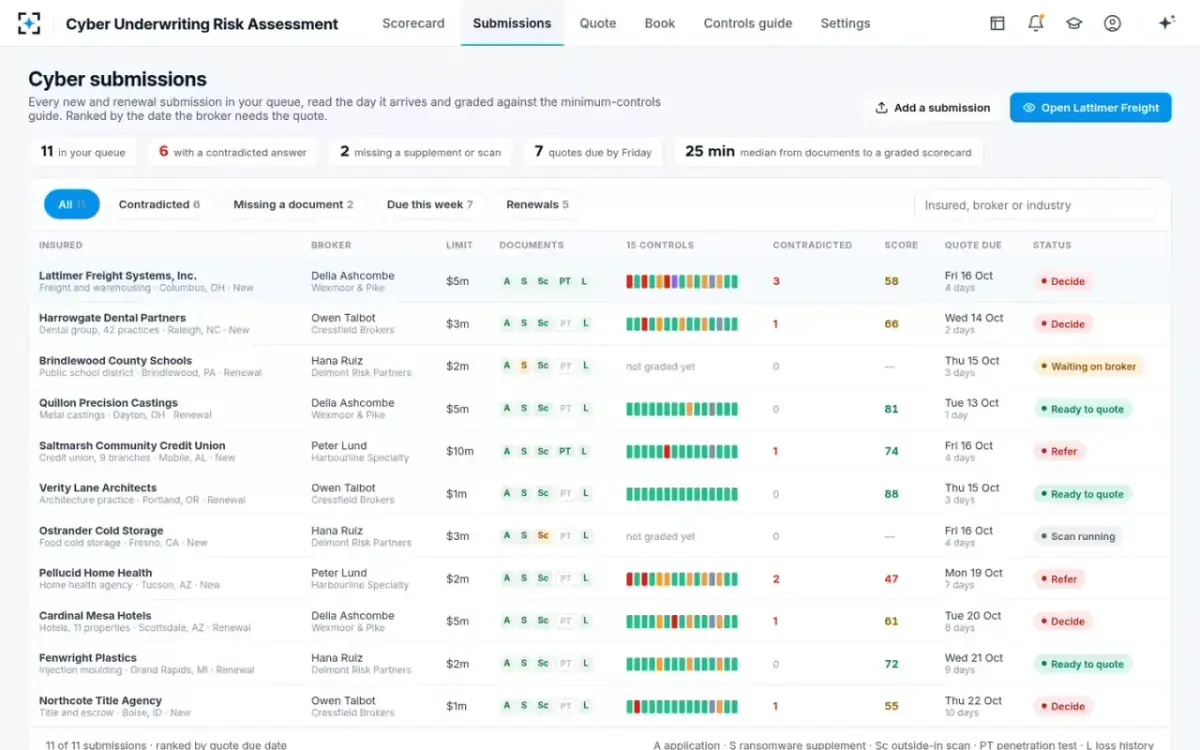The height and width of the screenshot is (750, 1200).
Task: Open the sparkle assistant icon
Action: click(x=1166, y=23)
